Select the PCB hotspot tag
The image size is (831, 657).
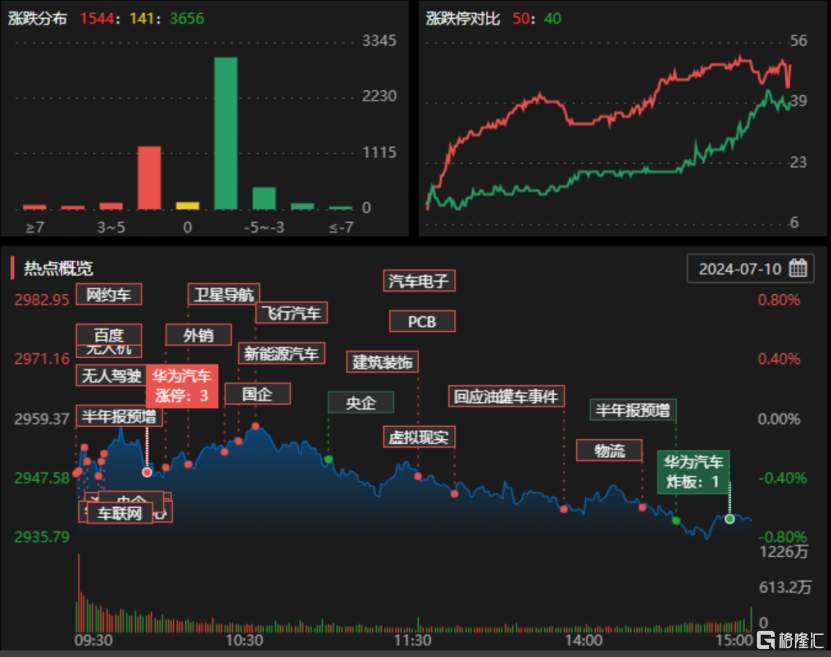422,322
